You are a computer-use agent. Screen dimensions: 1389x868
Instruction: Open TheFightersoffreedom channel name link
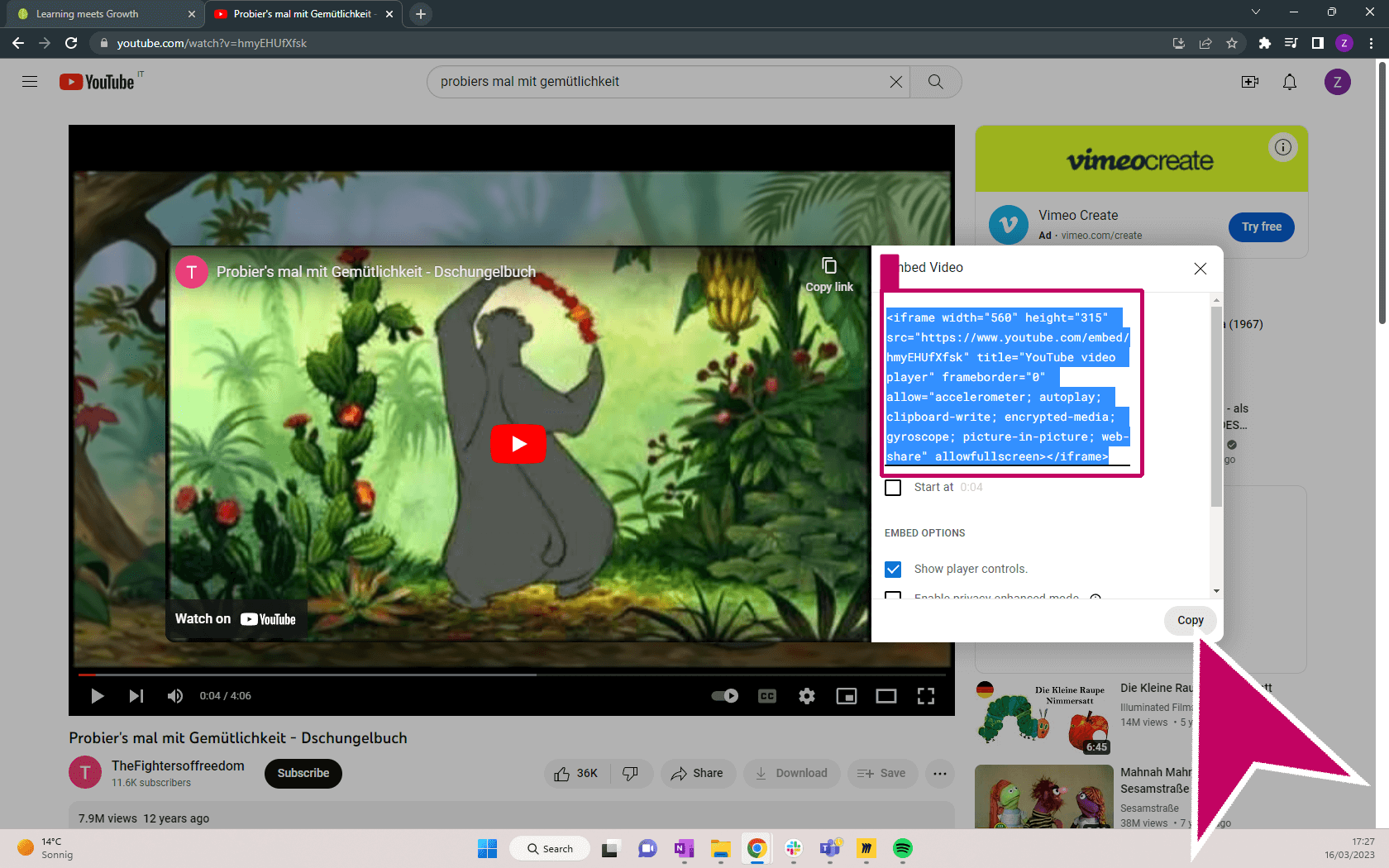[x=178, y=765]
